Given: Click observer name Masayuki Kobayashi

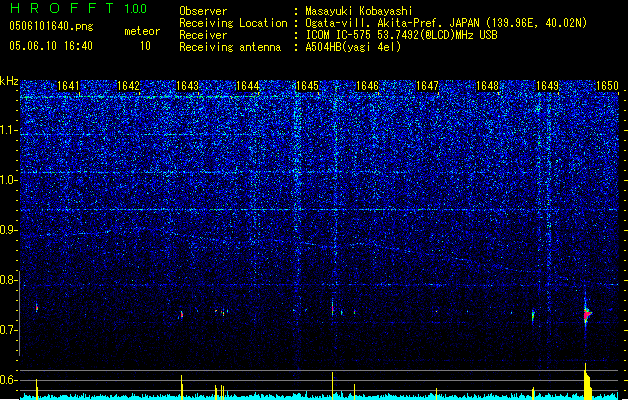Looking at the screenshot, I should click(358, 11).
